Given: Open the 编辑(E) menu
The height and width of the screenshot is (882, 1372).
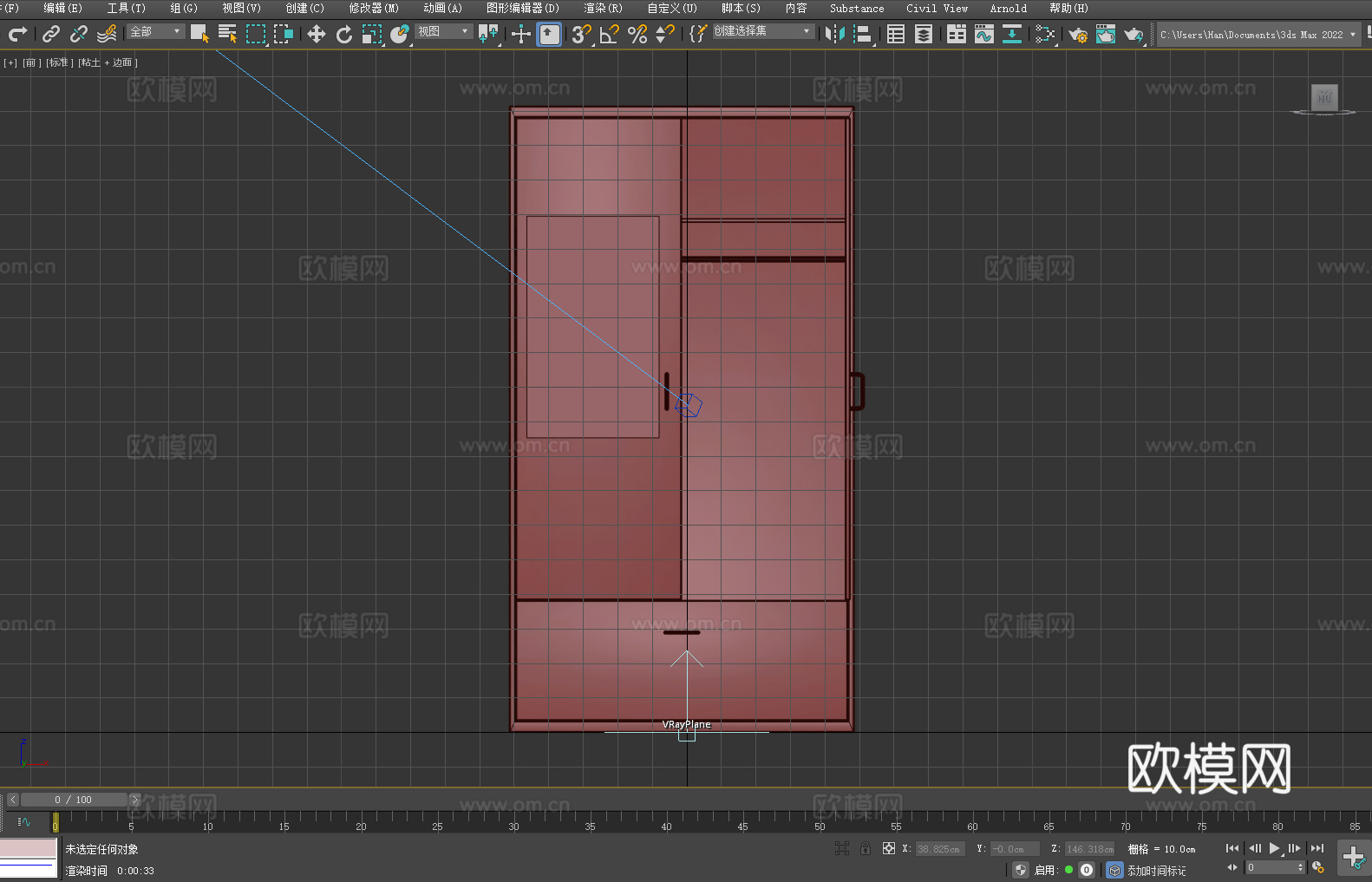Looking at the screenshot, I should 62,8.
